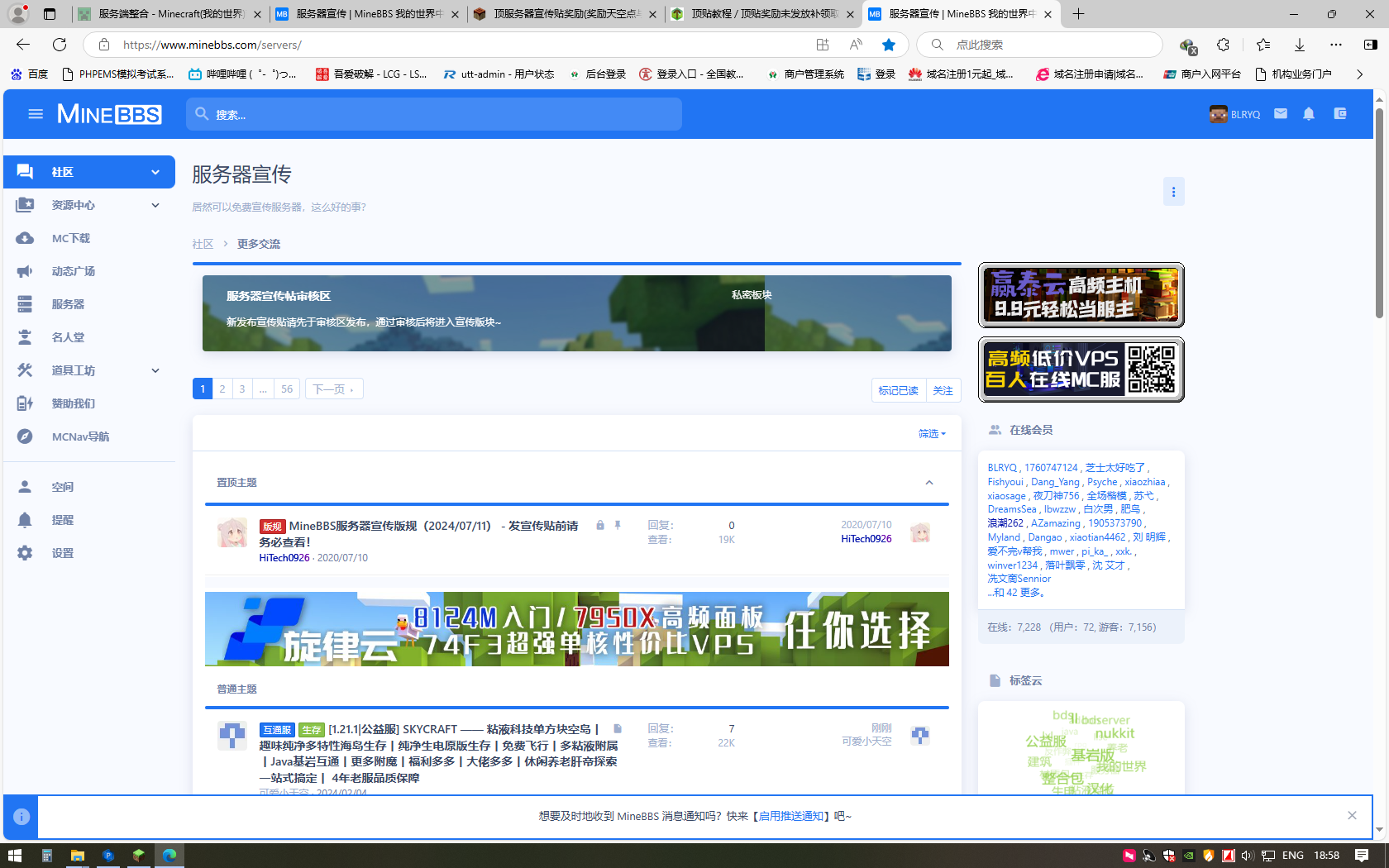
Task: Expand the 资源中心 sidebar section
Action: tap(155, 205)
